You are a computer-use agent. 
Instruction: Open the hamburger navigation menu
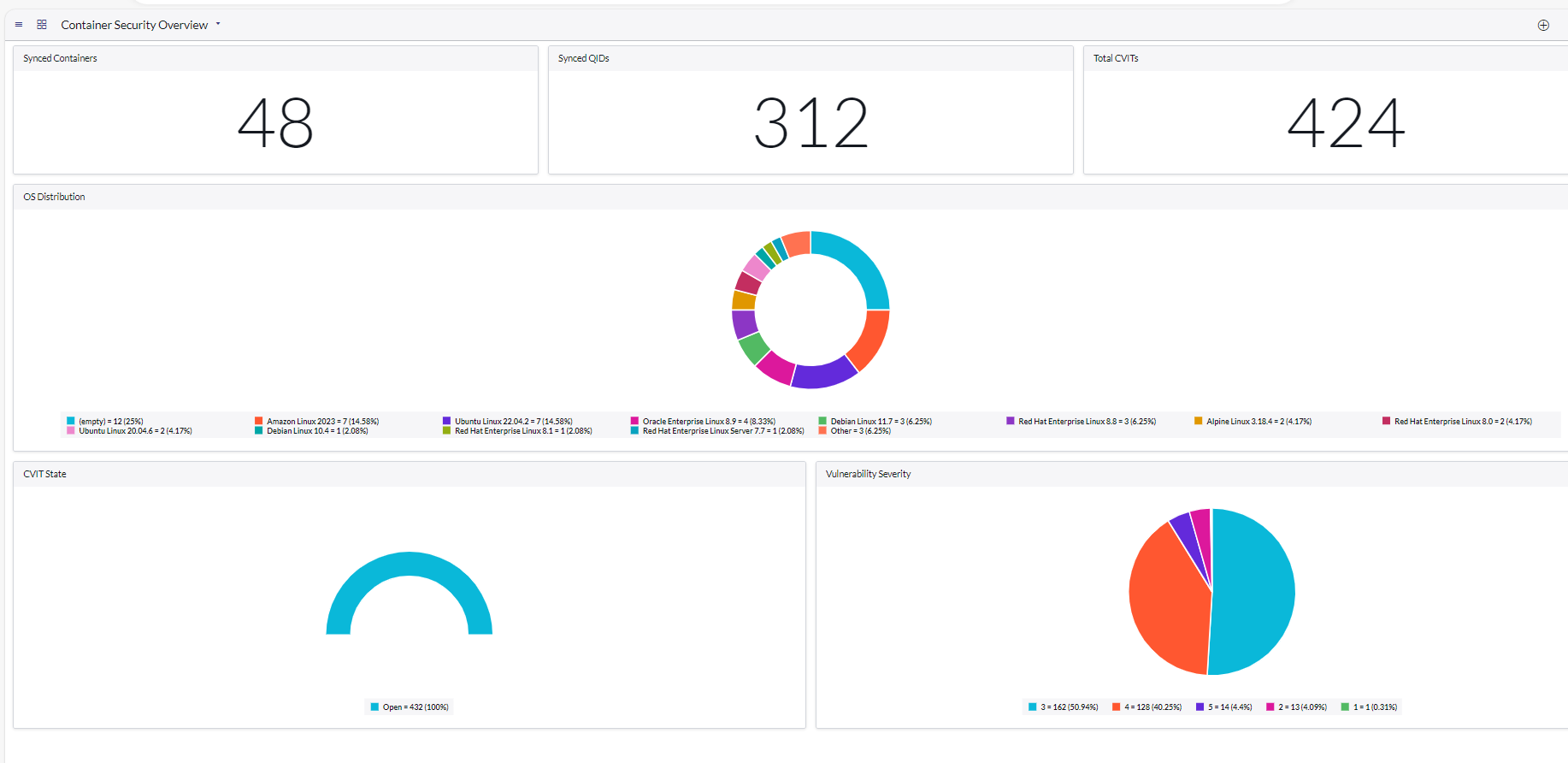click(x=19, y=25)
